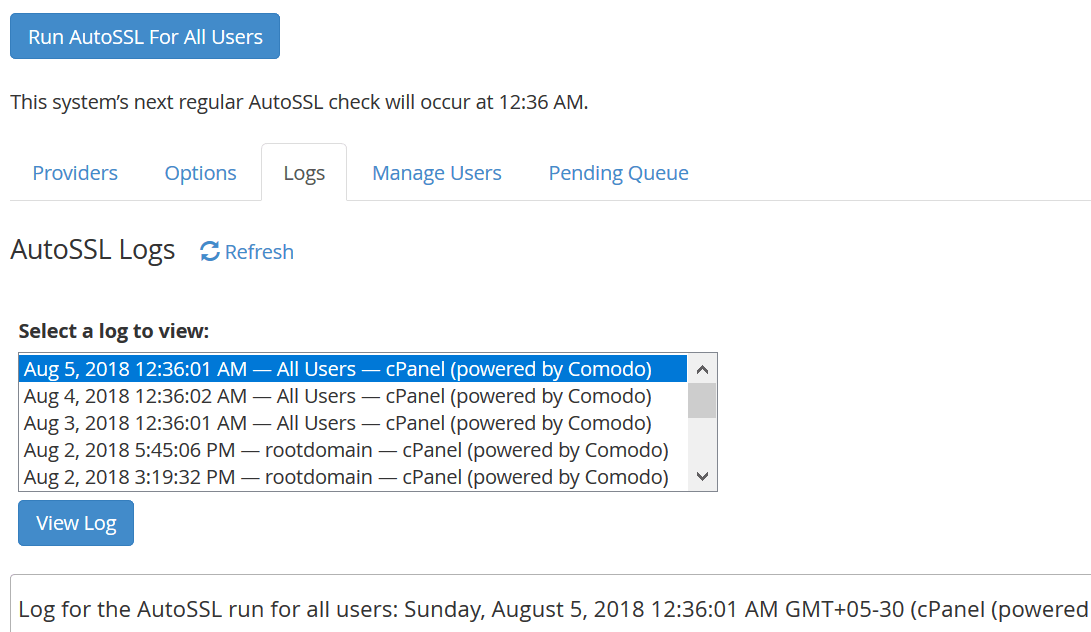Choose the Aug 2 3:19:32 PM rootdomain log
This screenshot has width=1091, height=632.
coord(346,477)
